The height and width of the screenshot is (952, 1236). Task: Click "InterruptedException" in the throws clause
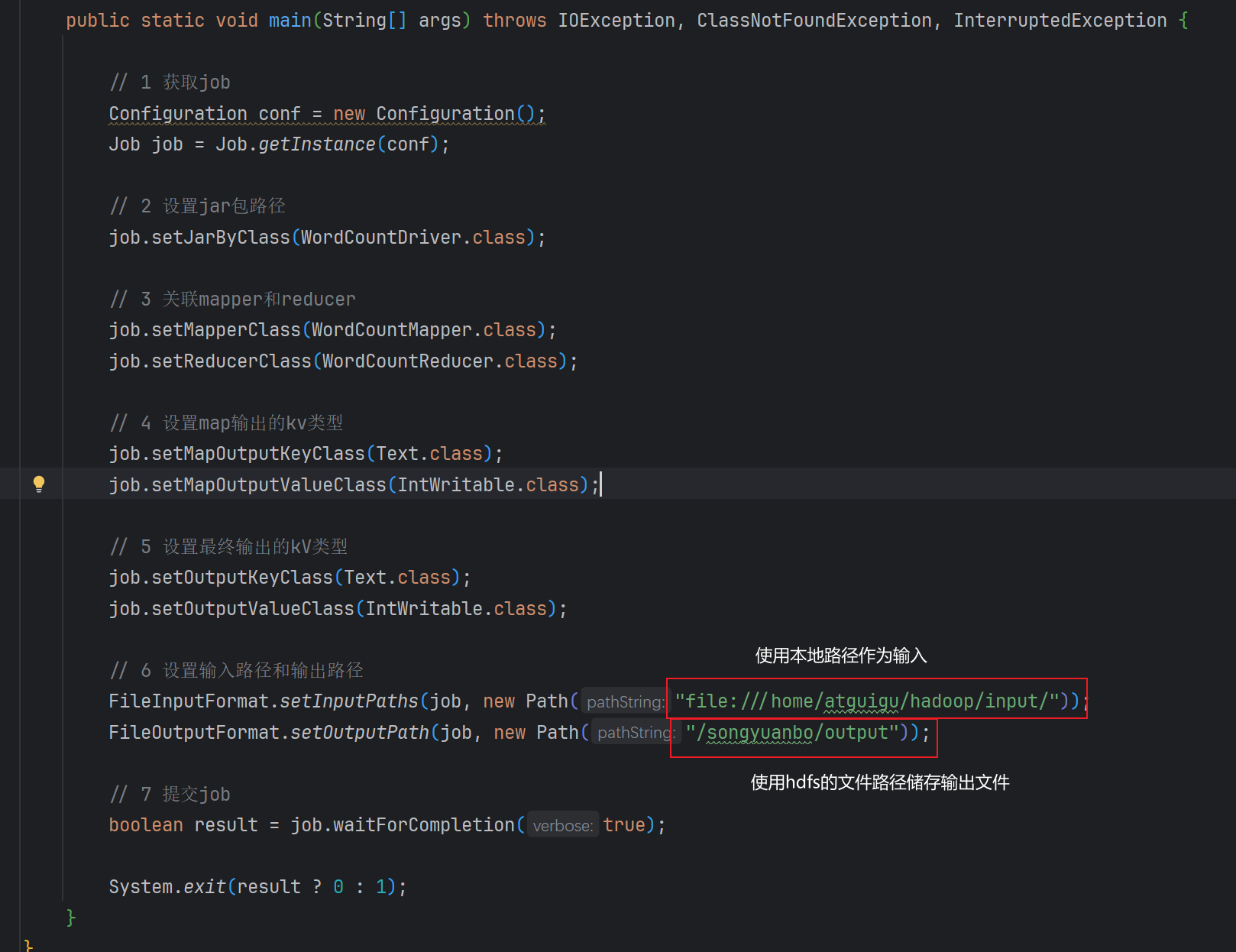tap(1060, 21)
